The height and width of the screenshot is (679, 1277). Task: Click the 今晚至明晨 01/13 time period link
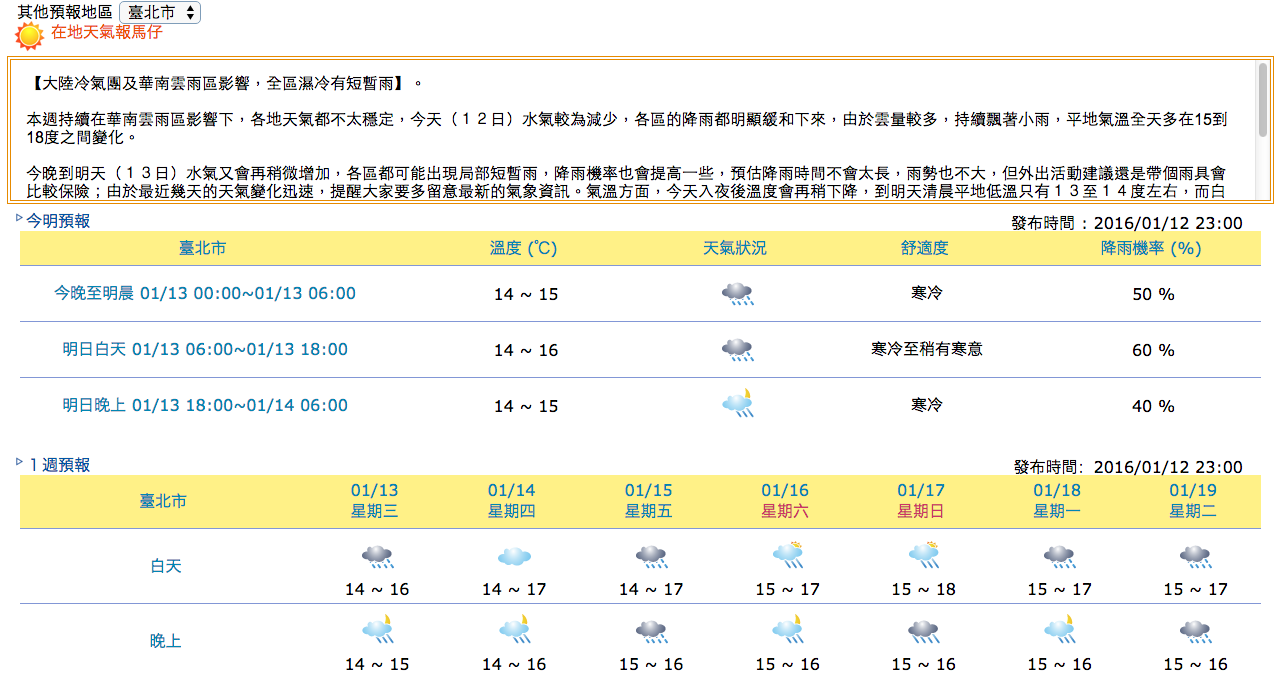tap(205, 293)
